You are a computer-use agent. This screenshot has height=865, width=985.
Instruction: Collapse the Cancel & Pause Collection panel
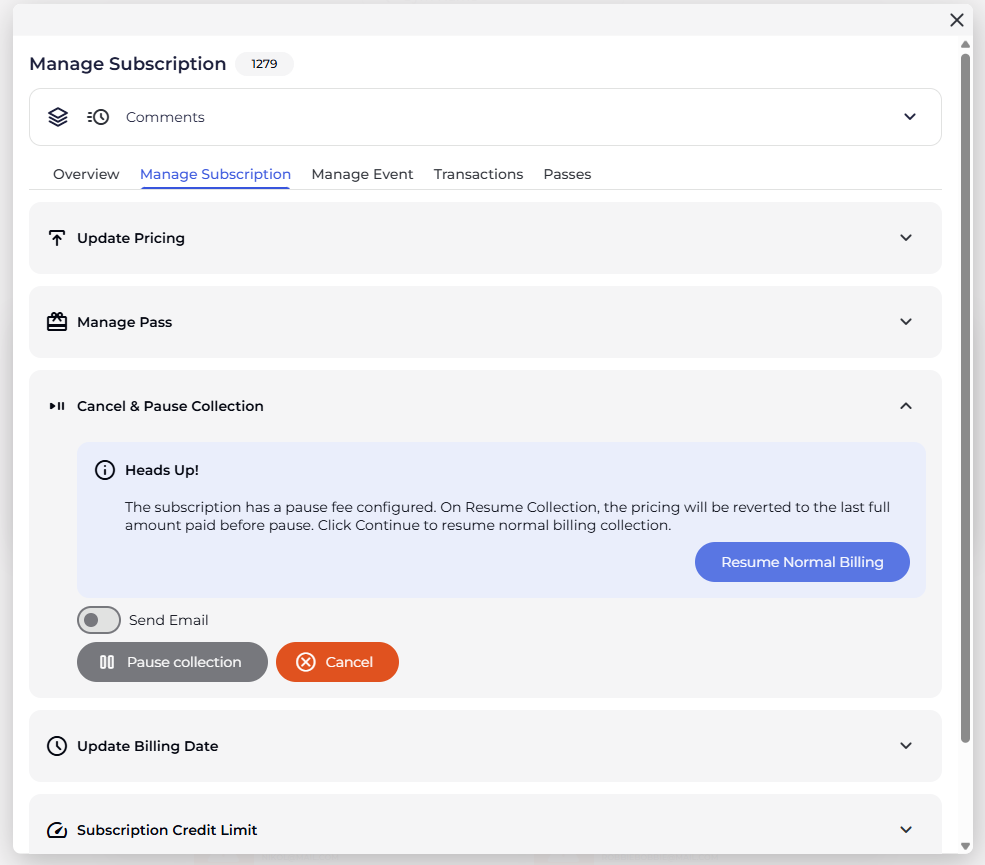click(x=906, y=406)
